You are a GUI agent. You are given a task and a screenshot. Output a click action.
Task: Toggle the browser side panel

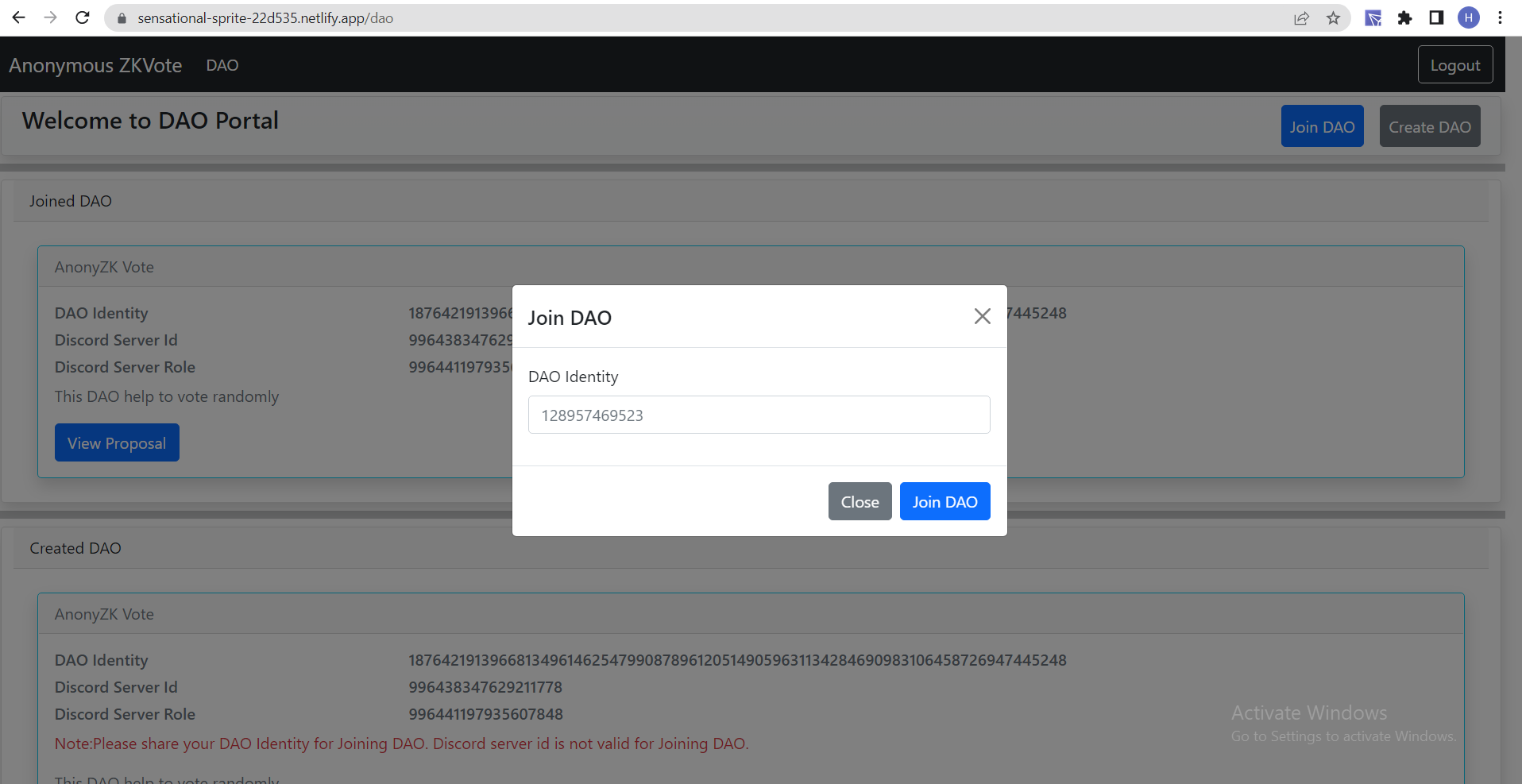pyautogui.click(x=1436, y=17)
